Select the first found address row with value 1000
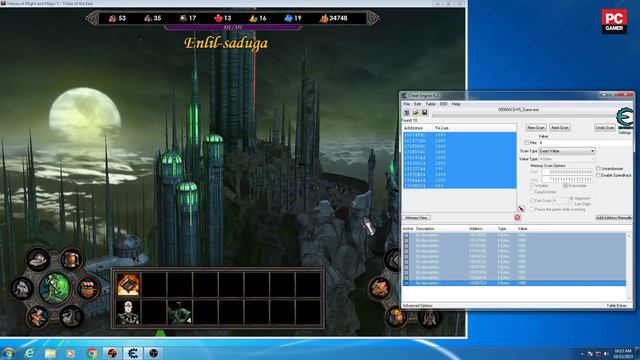640x360 pixels. click(x=459, y=135)
